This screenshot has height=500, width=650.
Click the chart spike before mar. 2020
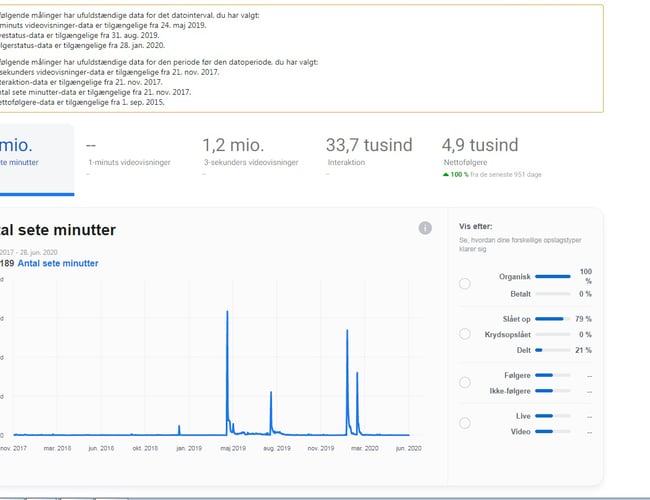click(x=348, y=331)
